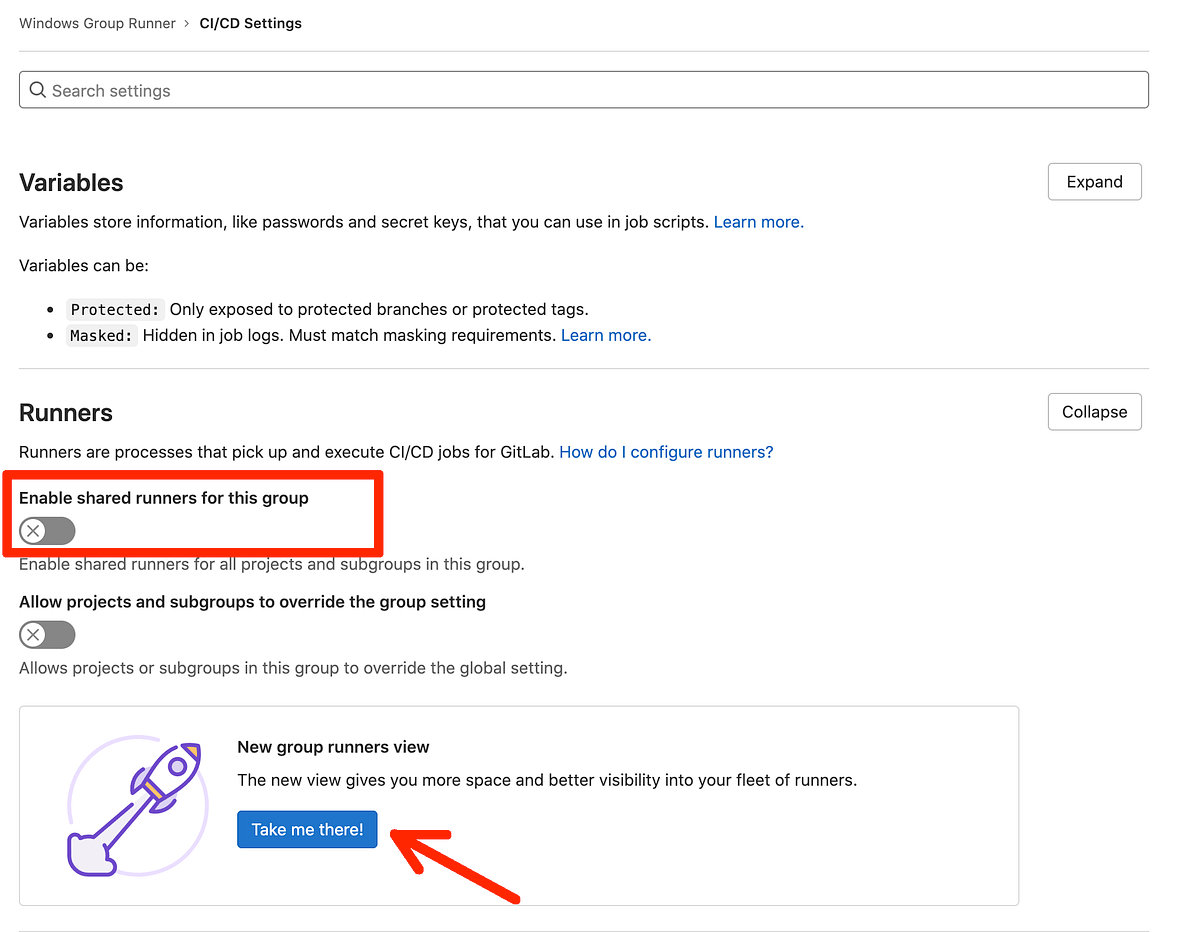The image size is (1200, 932).
Task: Open Learn more about masking requirements
Action: 604,335
